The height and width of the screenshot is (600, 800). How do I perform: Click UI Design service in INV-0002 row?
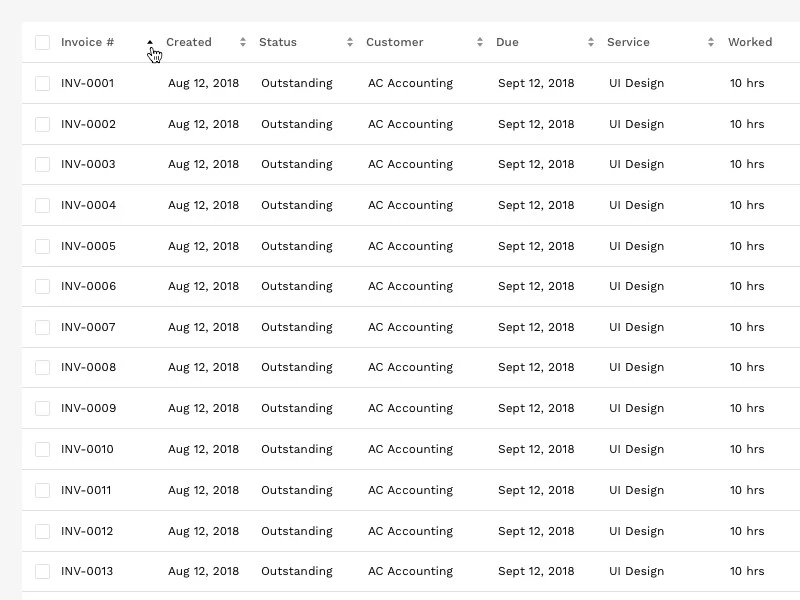click(x=636, y=124)
